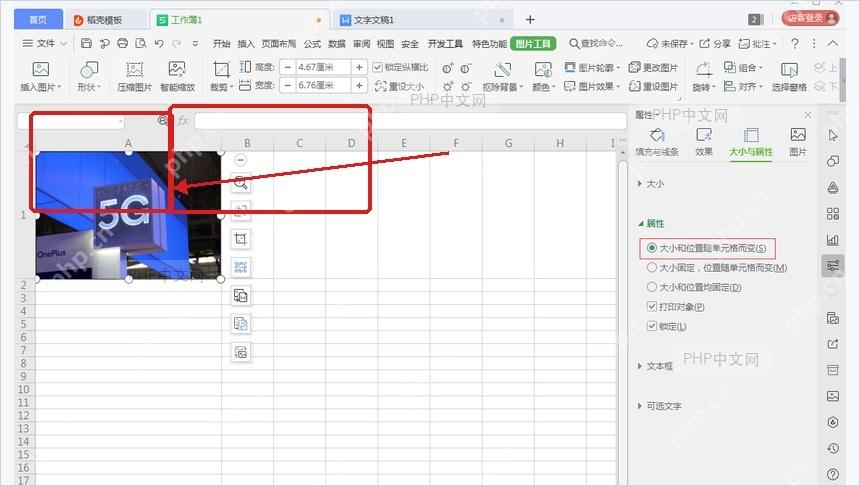
Task: Click the Home 首页 tab
Action: 38,20
